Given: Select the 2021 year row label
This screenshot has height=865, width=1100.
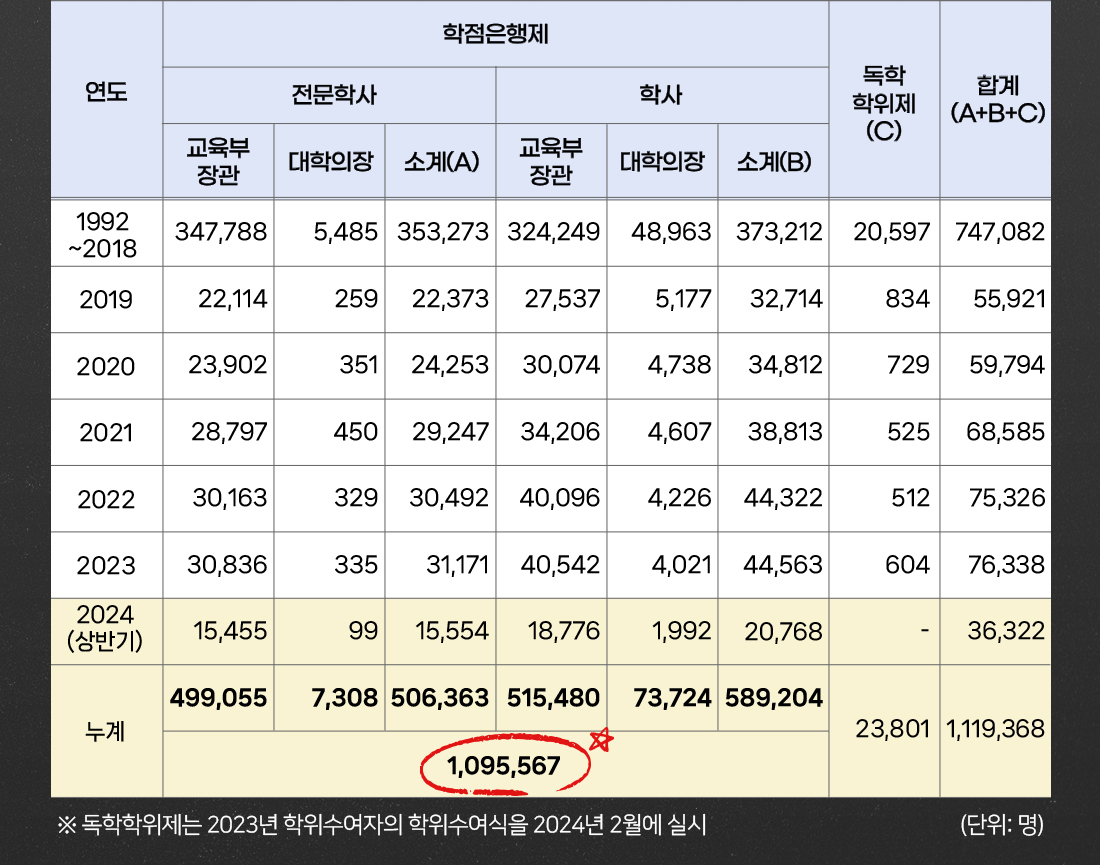Looking at the screenshot, I should click(x=106, y=432).
